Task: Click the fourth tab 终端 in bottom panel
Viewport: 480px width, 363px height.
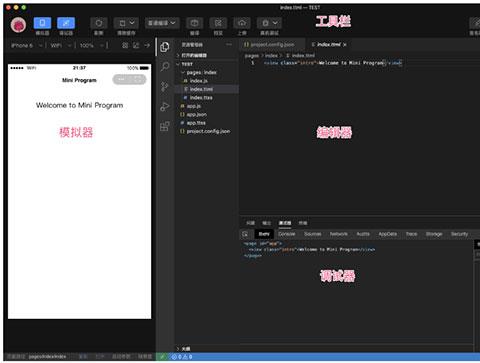Action: [x=303, y=223]
